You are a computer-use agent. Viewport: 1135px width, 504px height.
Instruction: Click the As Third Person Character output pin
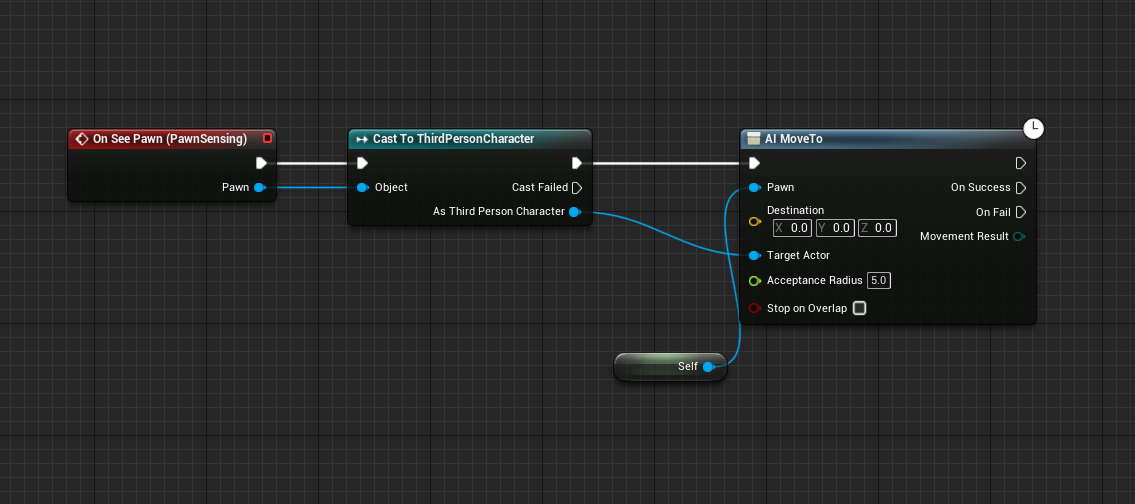click(x=575, y=212)
